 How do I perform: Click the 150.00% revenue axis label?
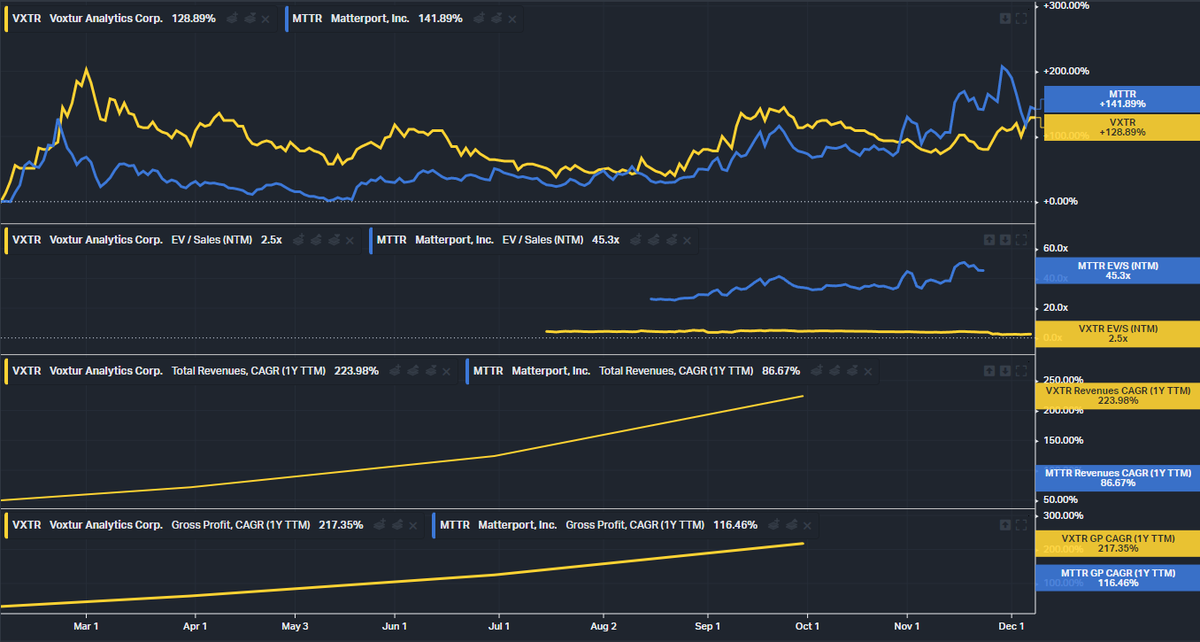tap(1062, 441)
